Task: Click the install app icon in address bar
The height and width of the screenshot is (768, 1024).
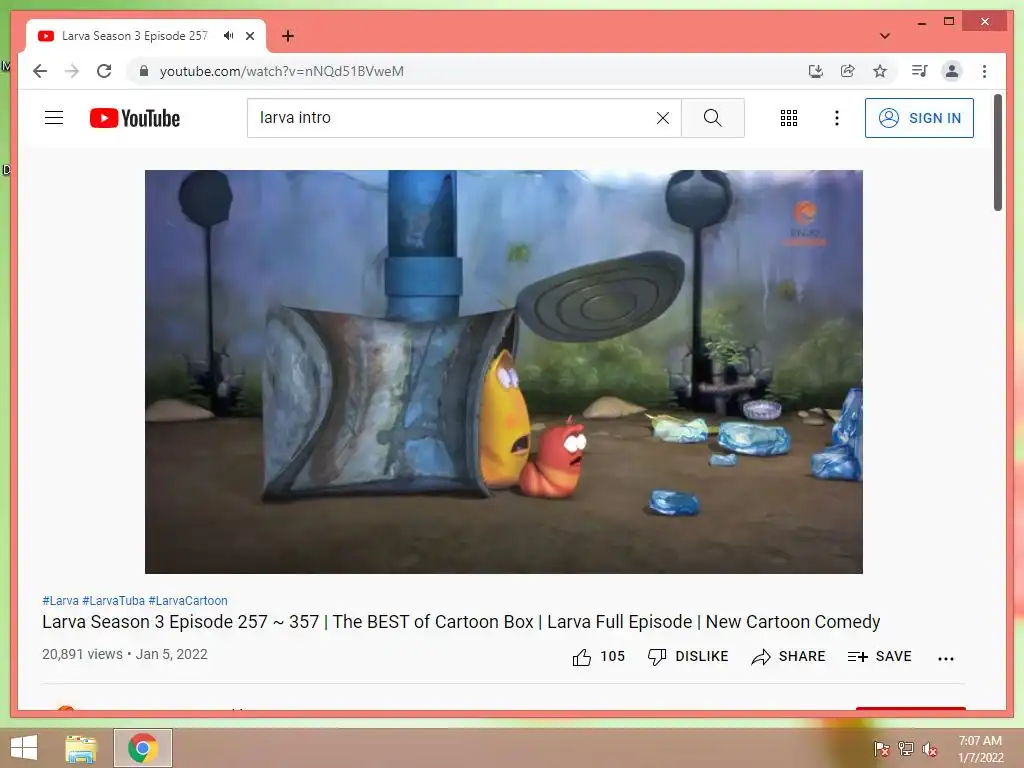Action: pyautogui.click(x=815, y=71)
